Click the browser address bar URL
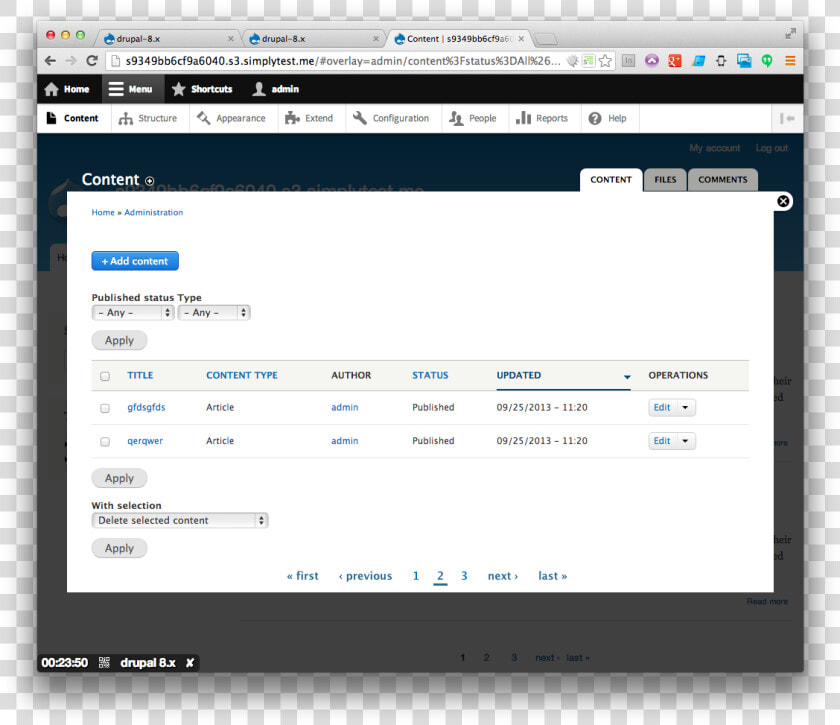This screenshot has width=840, height=725. 343,61
